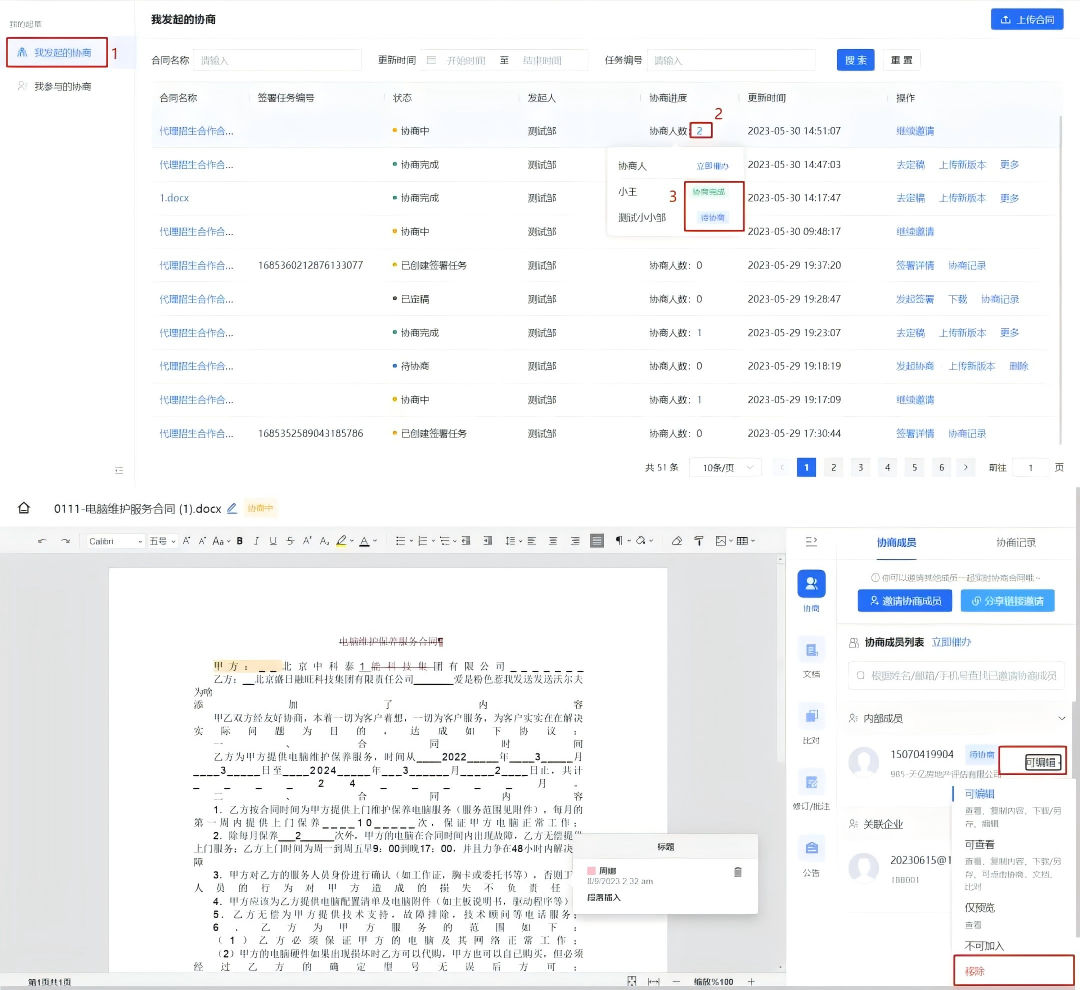
Task: Click the 上传合同 upload button
Action: (x=1026, y=20)
